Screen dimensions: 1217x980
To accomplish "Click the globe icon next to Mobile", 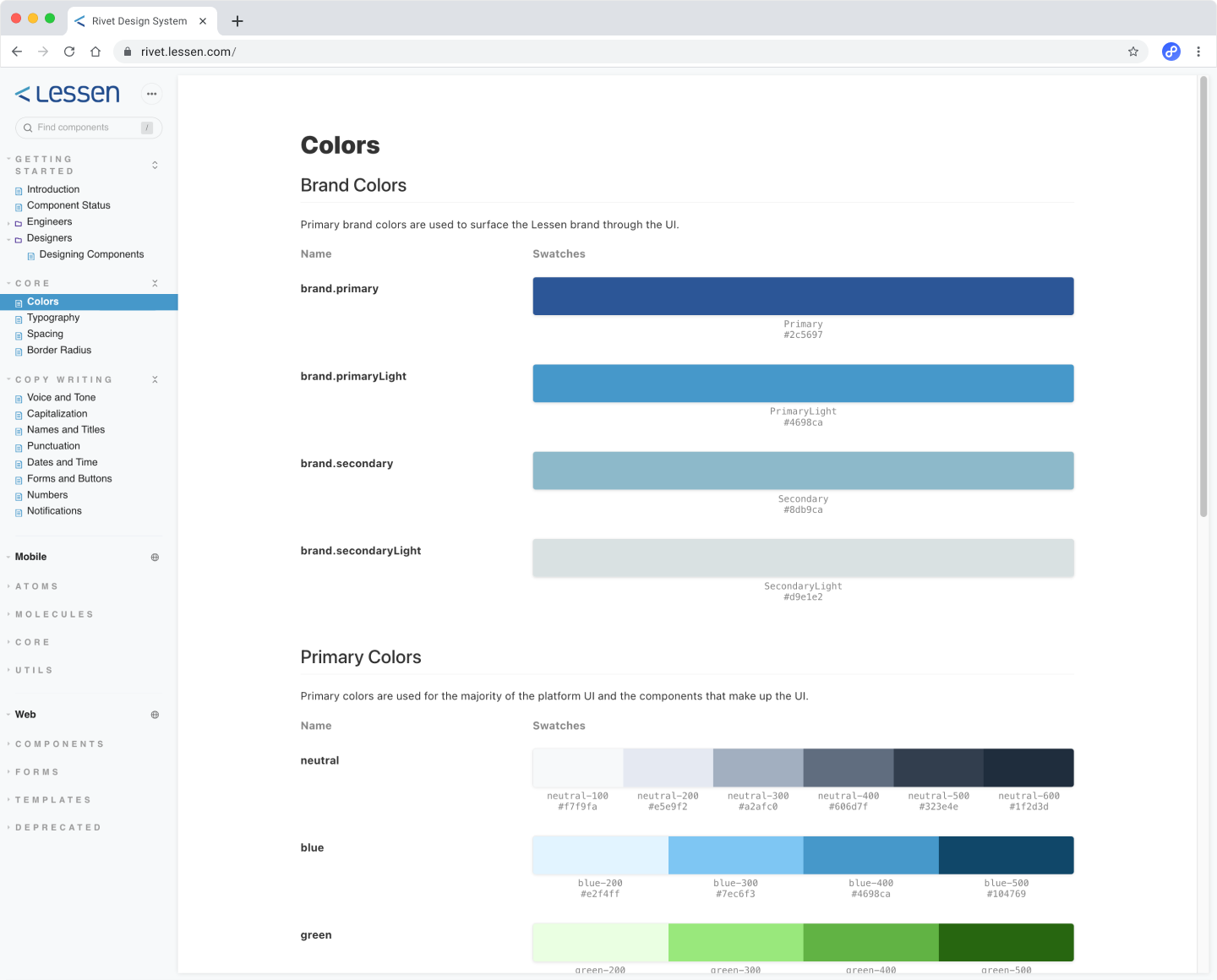I will click(155, 558).
